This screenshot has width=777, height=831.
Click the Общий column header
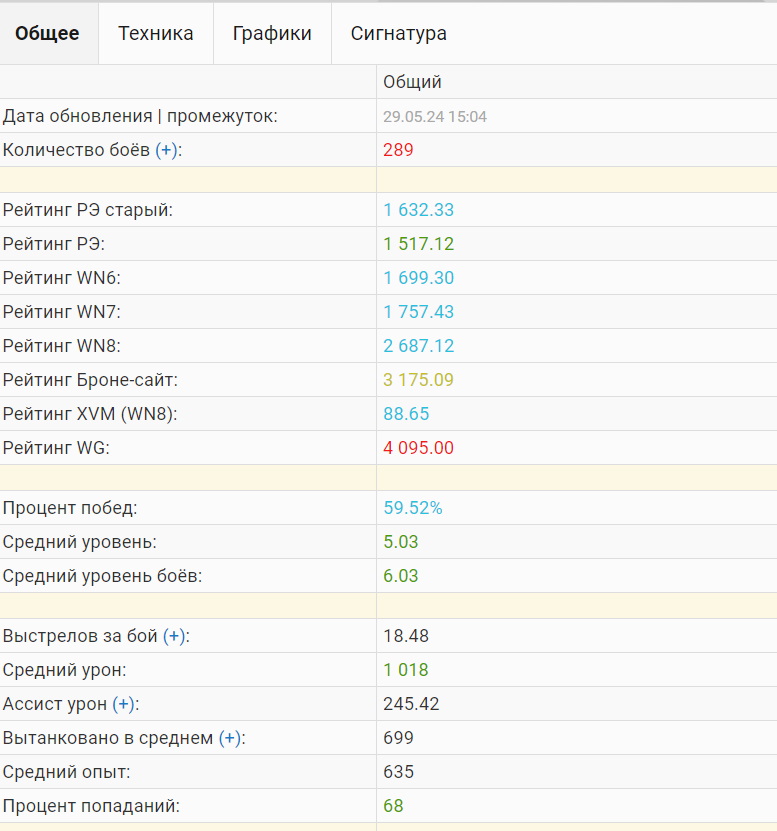tap(412, 82)
